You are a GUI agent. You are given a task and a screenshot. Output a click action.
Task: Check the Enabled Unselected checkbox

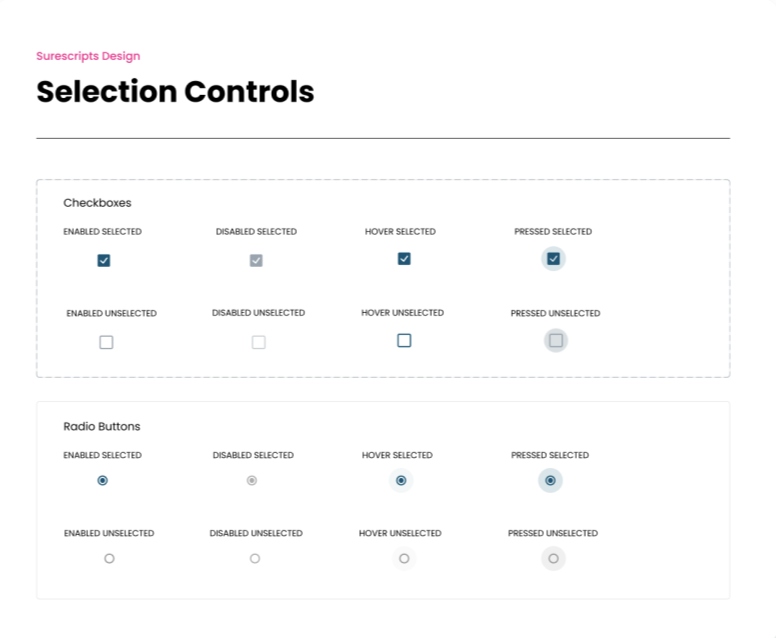click(106, 342)
